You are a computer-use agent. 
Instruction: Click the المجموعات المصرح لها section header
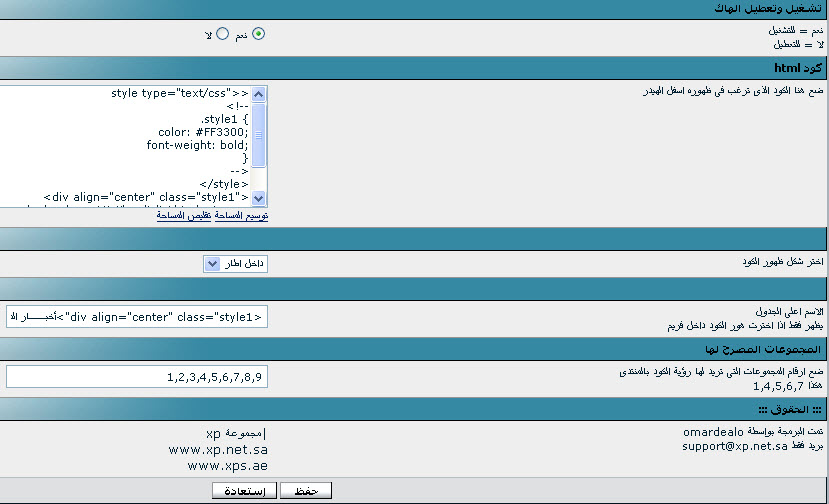coord(762,349)
